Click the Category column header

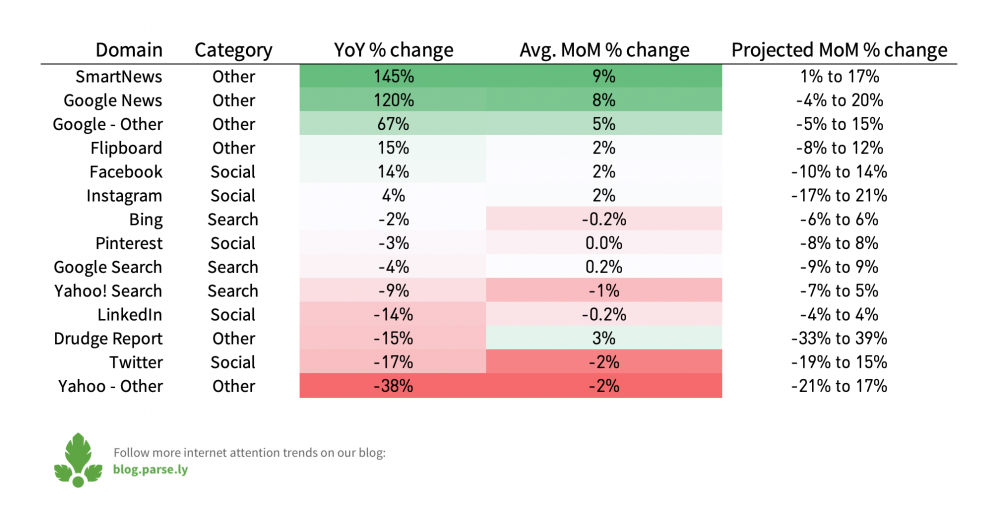(233, 50)
